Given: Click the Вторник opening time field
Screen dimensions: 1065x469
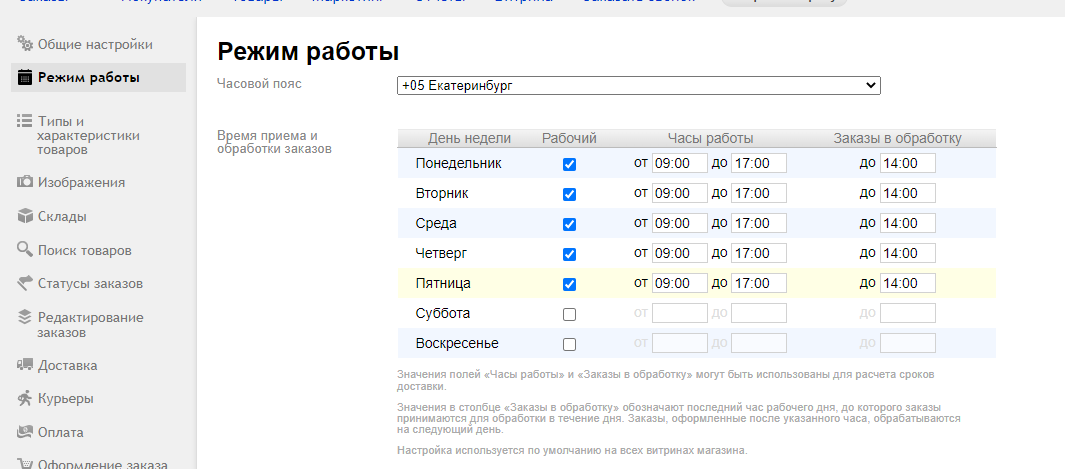Looking at the screenshot, I should tap(679, 193).
